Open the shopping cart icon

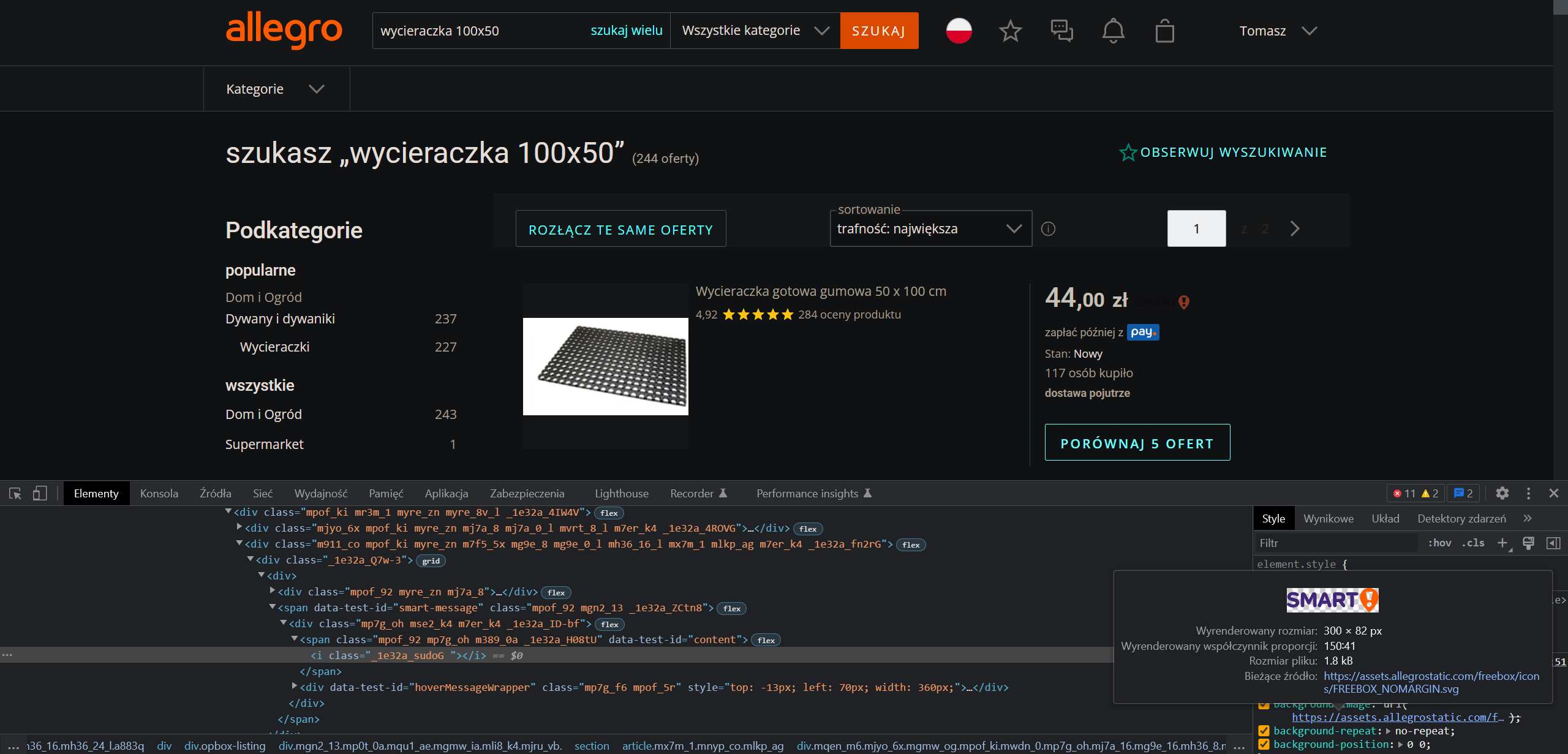pos(1165,31)
